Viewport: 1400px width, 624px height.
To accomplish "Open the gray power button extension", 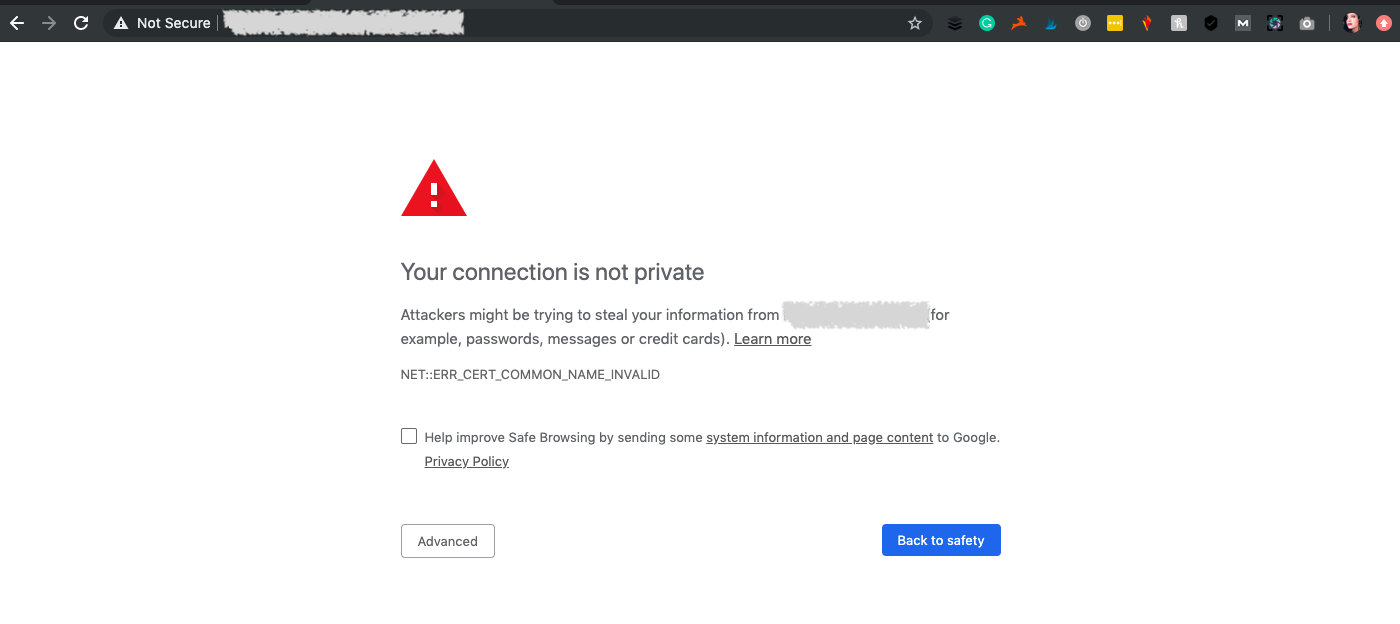I will (x=1083, y=23).
